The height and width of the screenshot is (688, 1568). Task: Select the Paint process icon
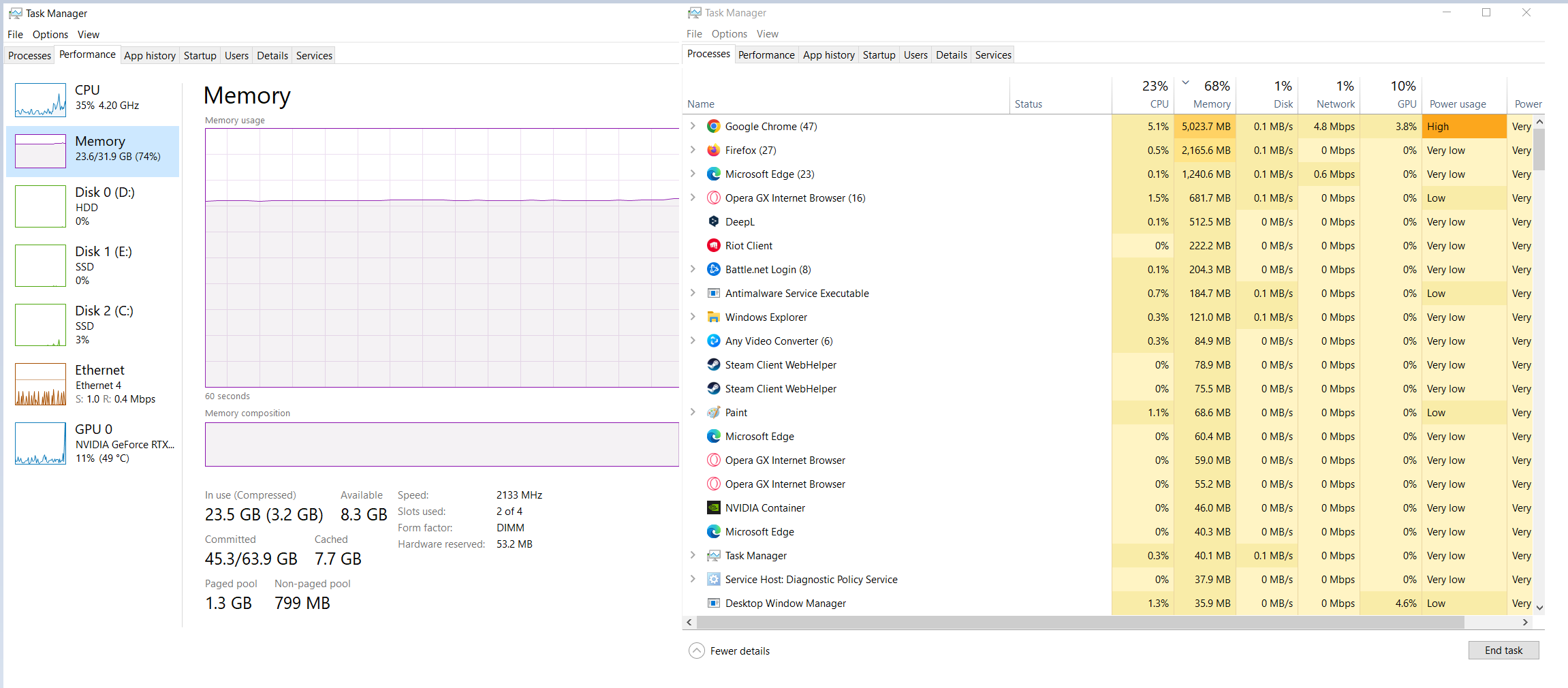click(x=713, y=413)
